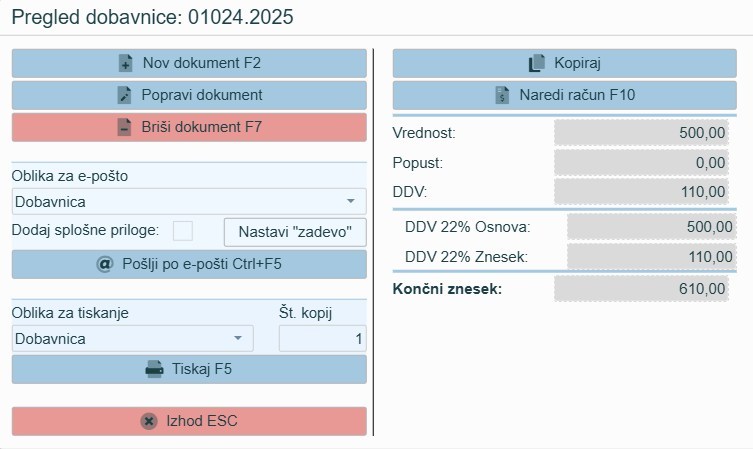
Task: Select the DDV 22% Osnova field
Action: click(x=650, y=227)
